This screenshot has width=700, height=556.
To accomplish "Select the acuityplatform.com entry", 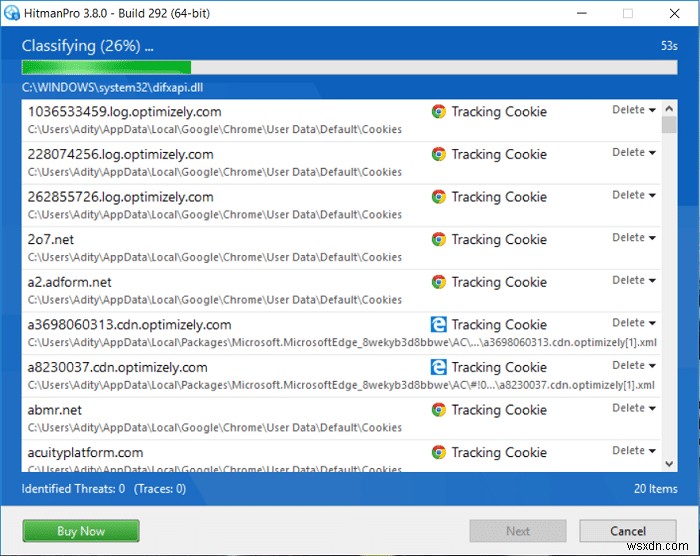I will pyautogui.click(x=341, y=456).
